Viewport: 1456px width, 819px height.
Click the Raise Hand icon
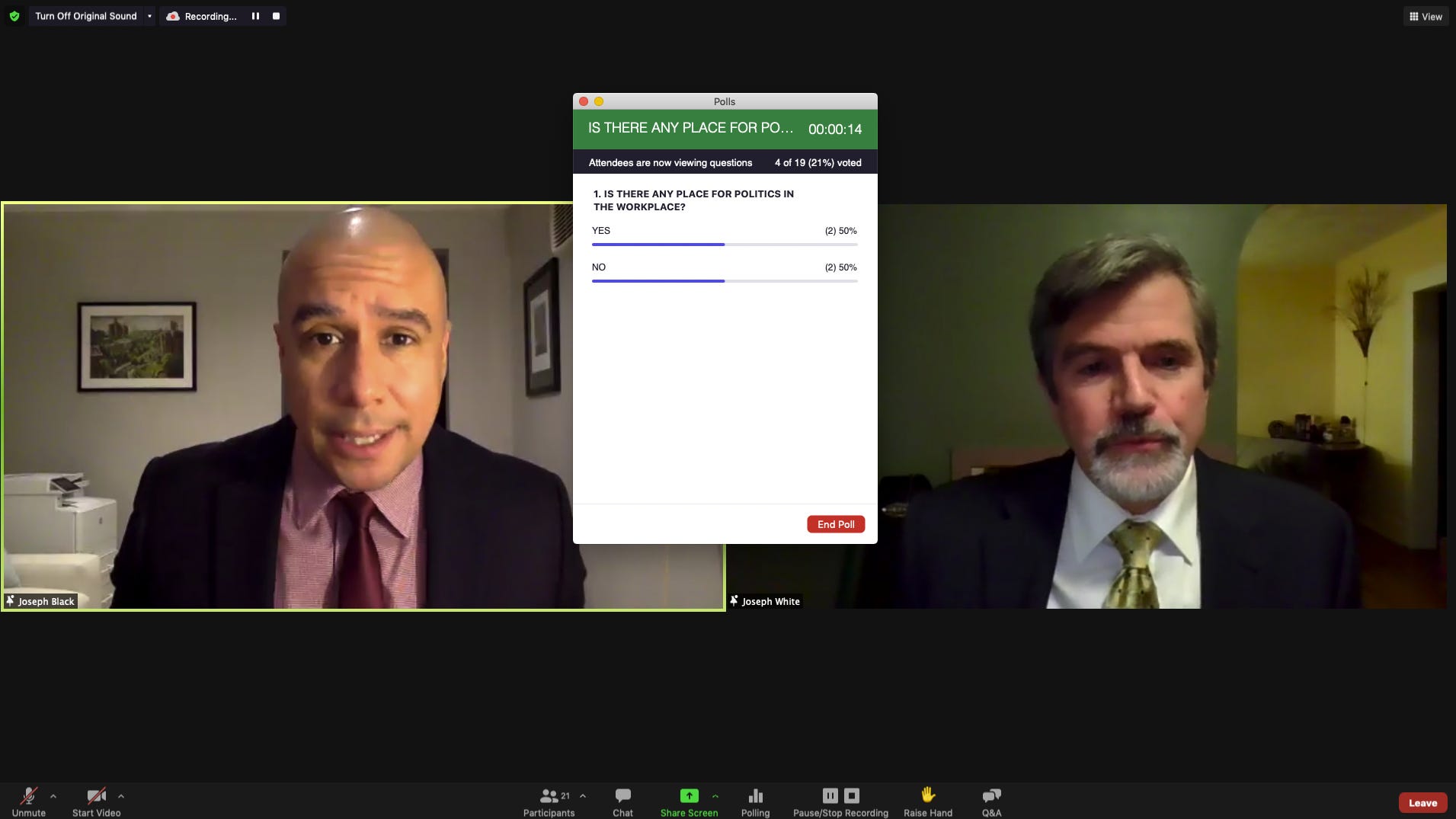[927, 795]
